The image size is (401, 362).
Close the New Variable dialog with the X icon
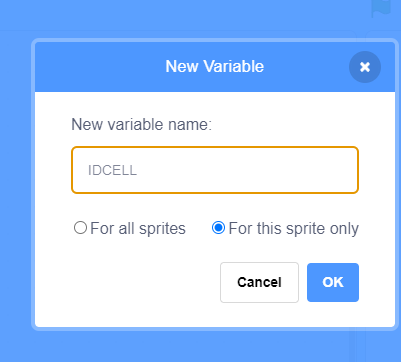365,67
